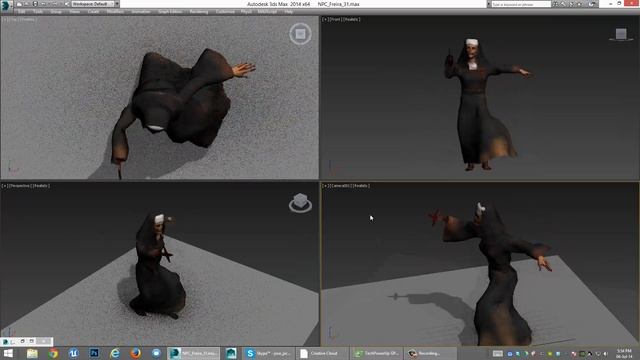This screenshot has height=360, width=640.
Task: Click the ViewCube in the Top viewport
Action: (300, 34)
